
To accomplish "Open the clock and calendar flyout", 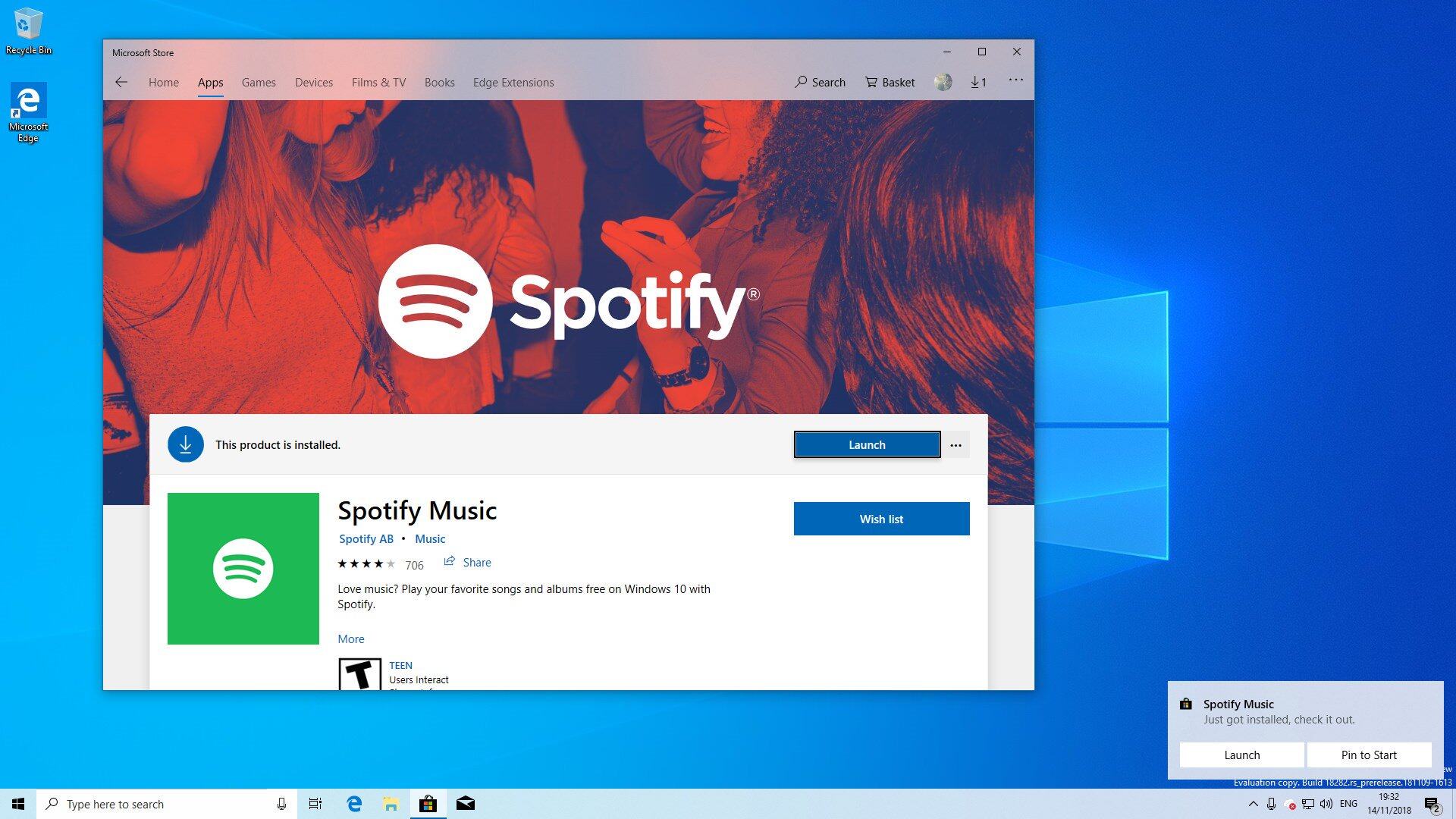I will (x=1389, y=804).
